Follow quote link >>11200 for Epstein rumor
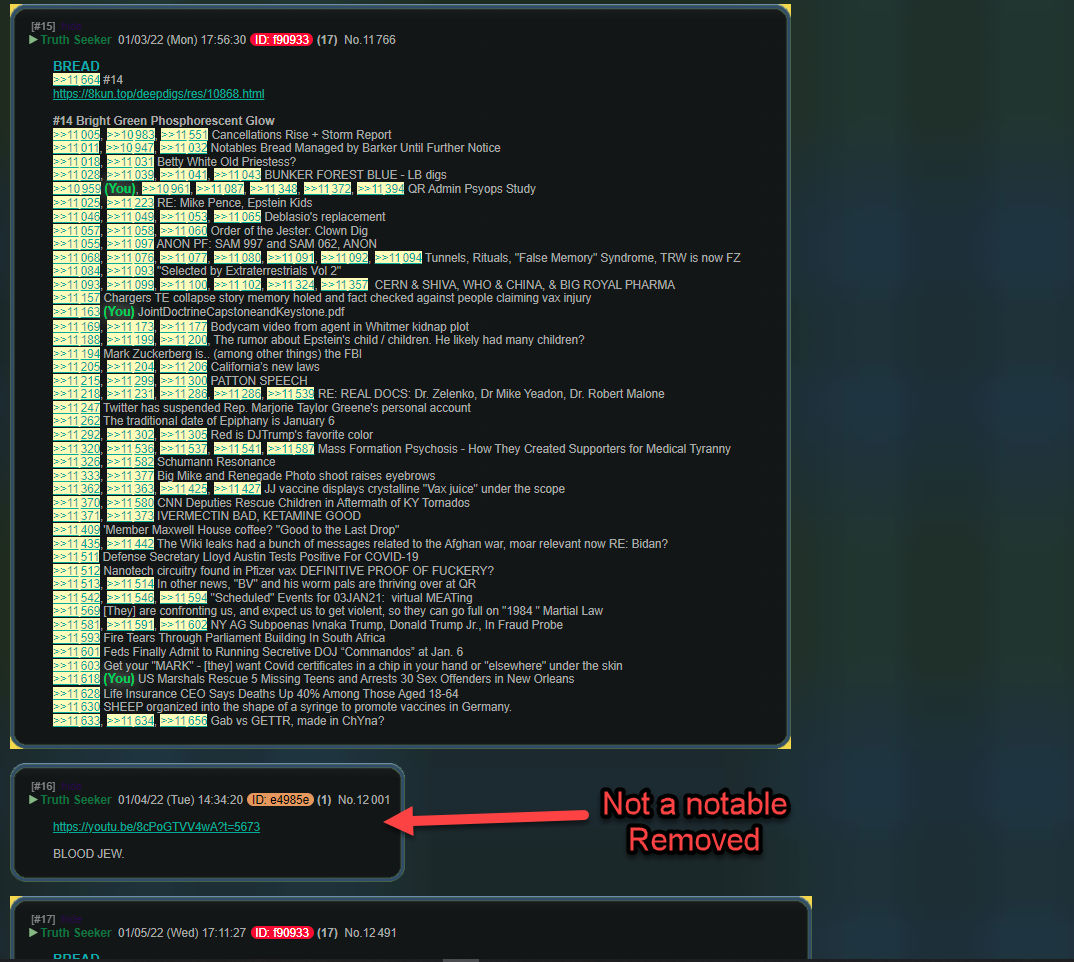1074x962 pixels. [x=184, y=340]
